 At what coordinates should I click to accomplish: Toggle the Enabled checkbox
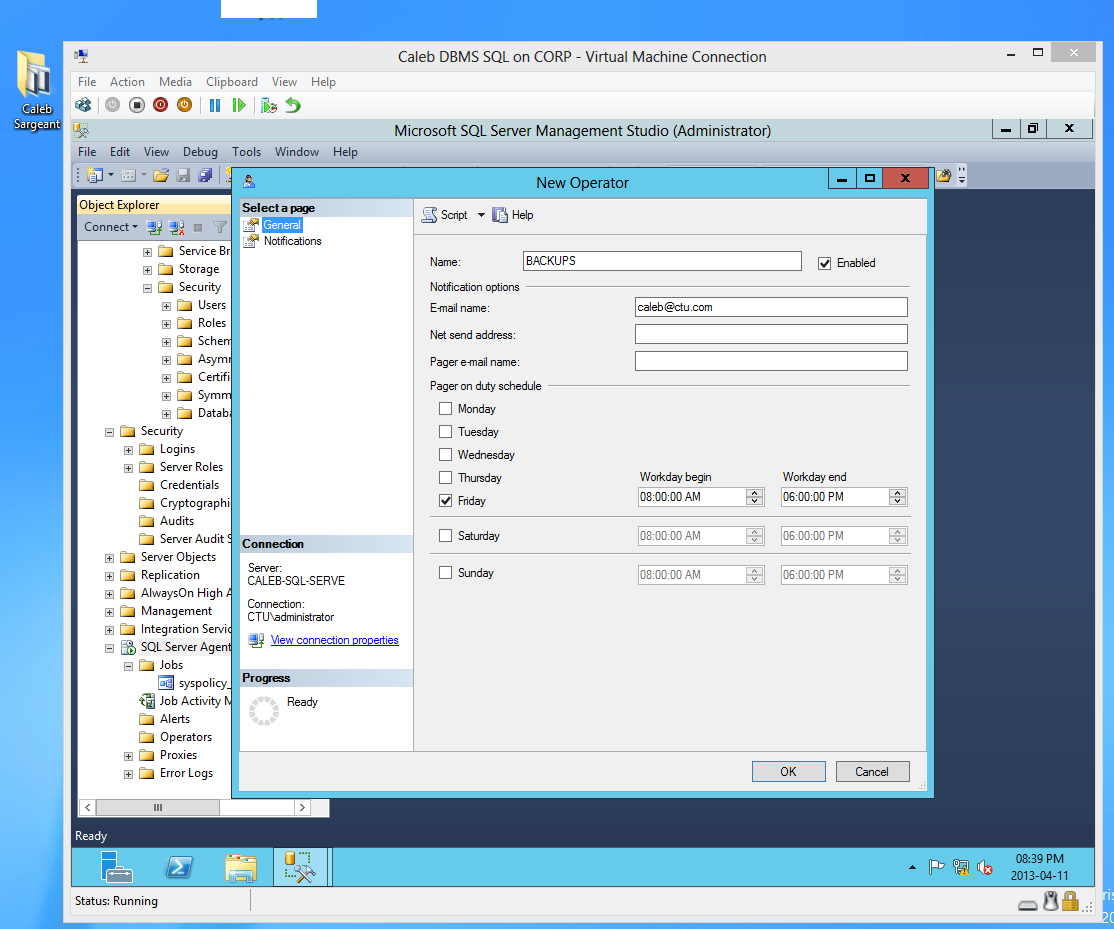point(824,263)
